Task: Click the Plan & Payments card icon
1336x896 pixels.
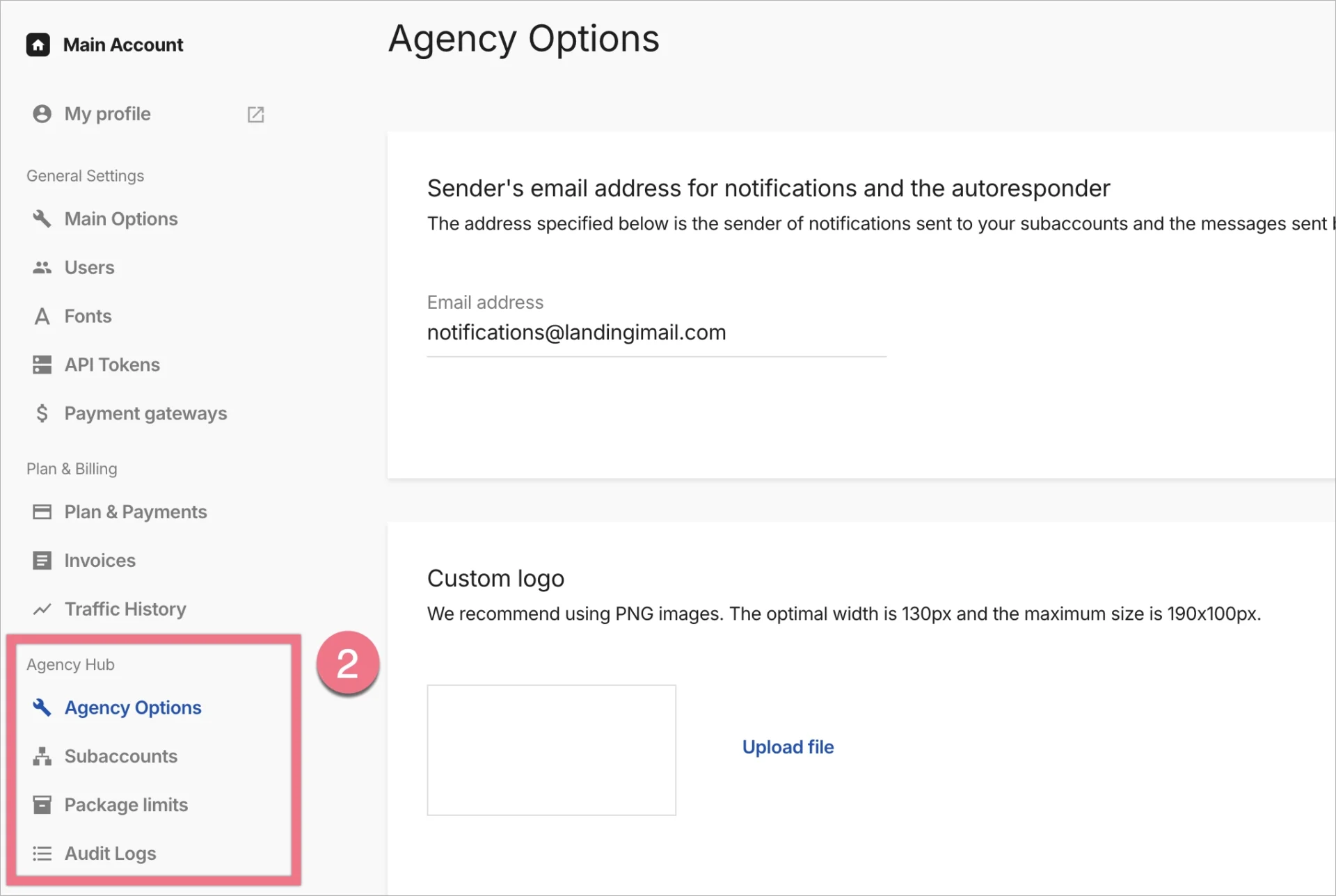Action: pyautogui.click(x=42, y=512)
